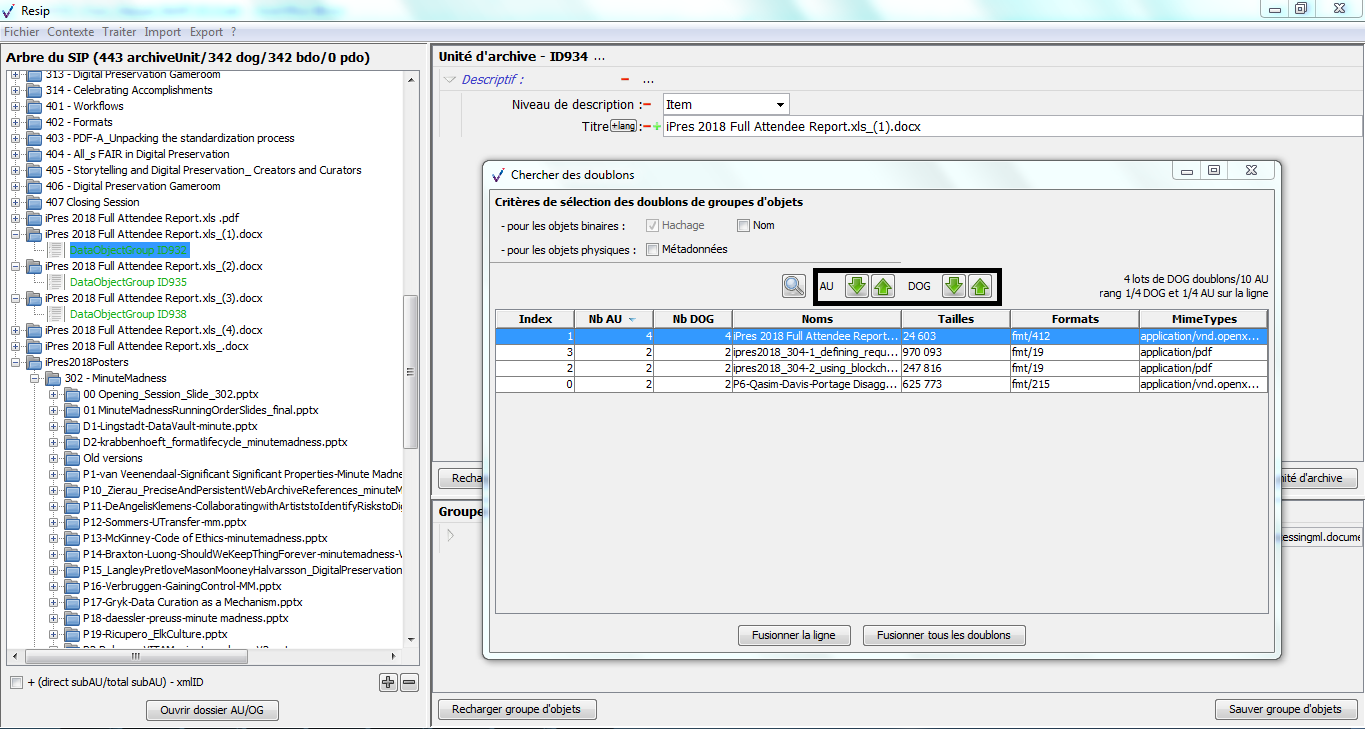Toggle the direct subAU/total subAU xmlID checkbox
The image size is (1365, 729).
coord(16,682)
